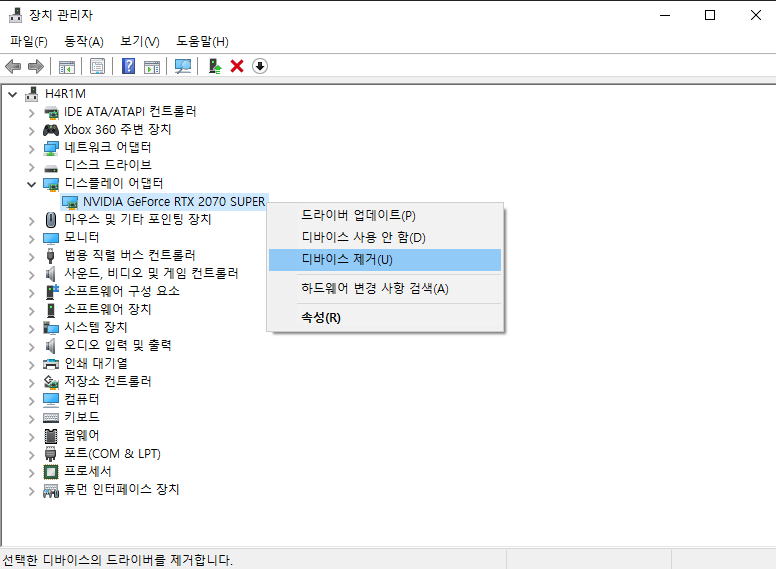Choose 드라이버 업데이트(P) from context menu
This screenshot has width=776, height=569.
385,215
